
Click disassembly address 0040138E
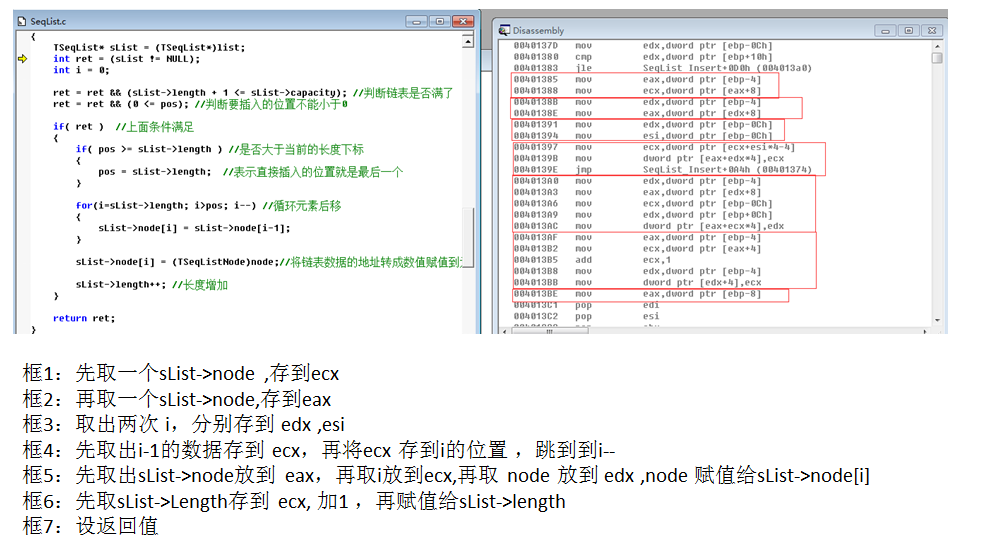(x=535, y=113)
